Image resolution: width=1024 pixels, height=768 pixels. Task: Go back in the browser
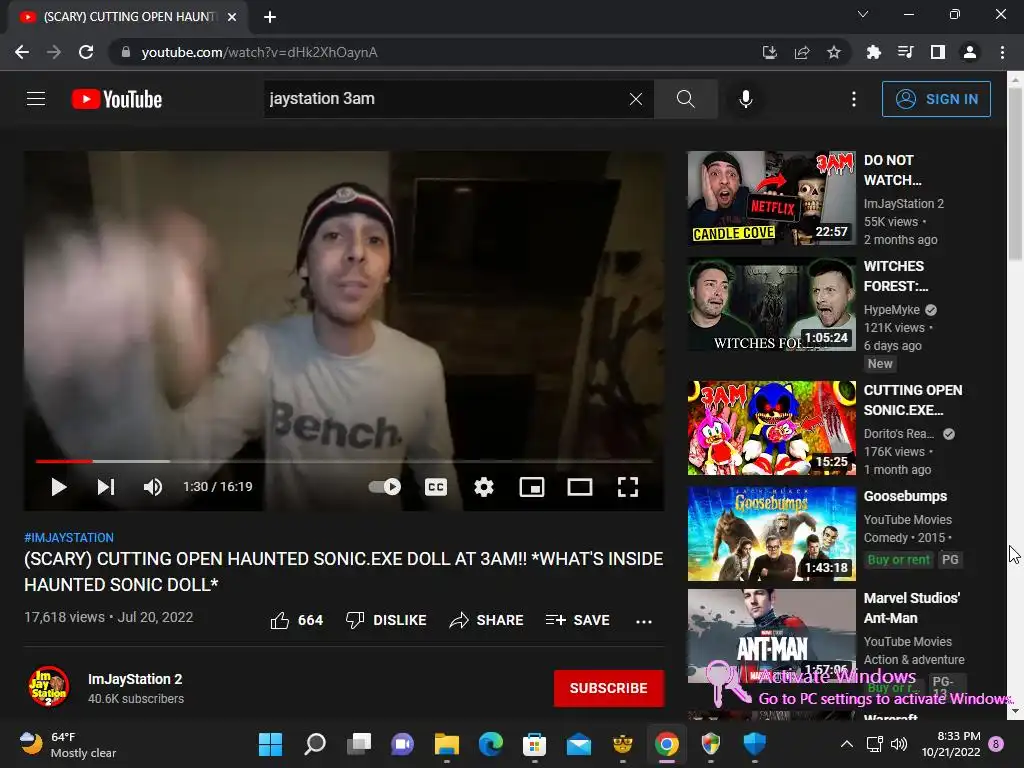[x=22, y=52]
